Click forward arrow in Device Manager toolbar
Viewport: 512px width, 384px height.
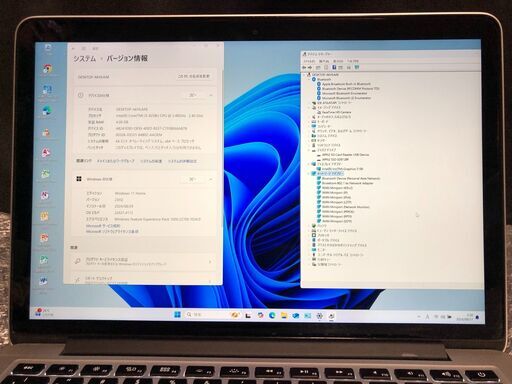tap(310, 67)
